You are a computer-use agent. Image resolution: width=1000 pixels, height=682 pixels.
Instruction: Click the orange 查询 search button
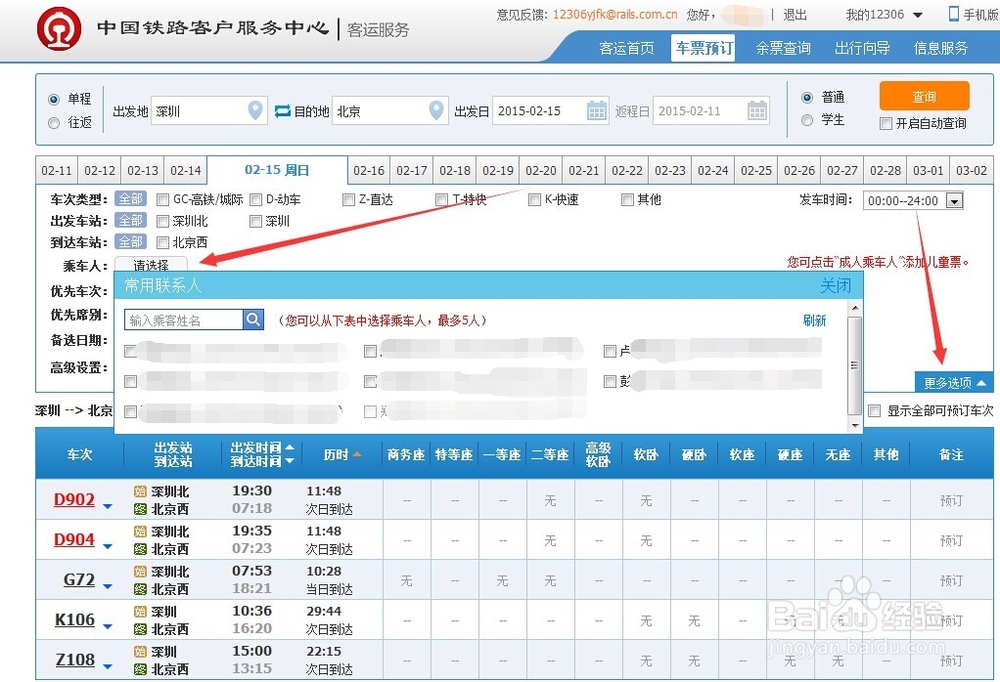click(x=923, y=95)
